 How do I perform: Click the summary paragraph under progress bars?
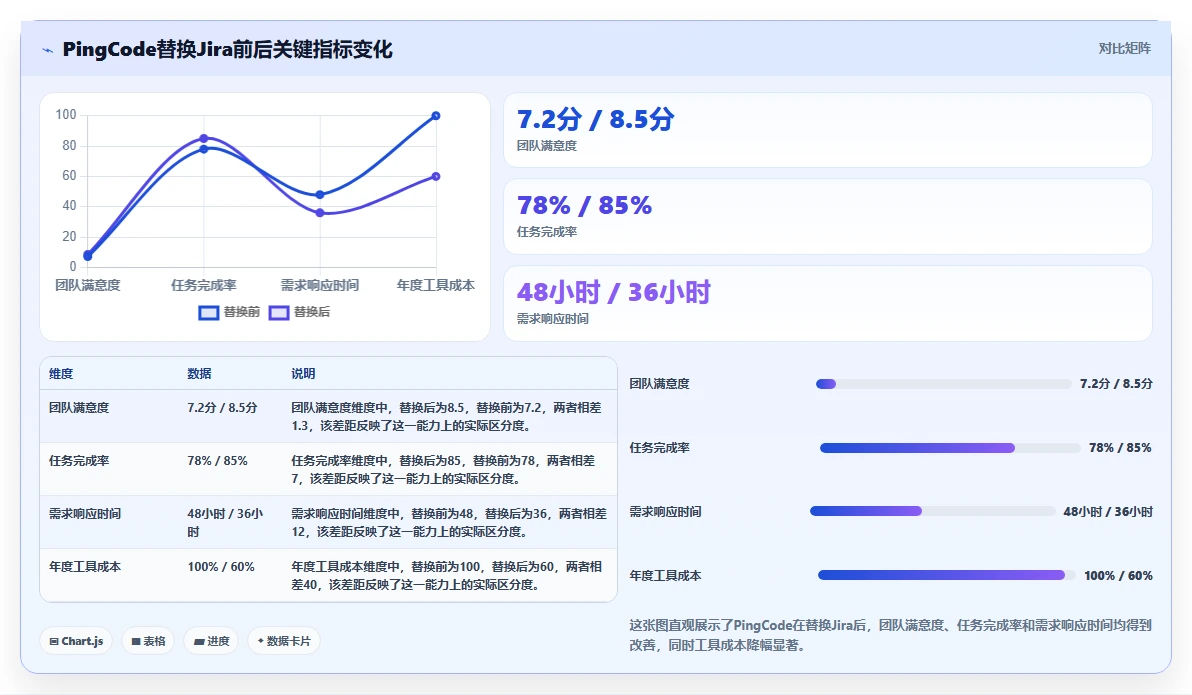[890, 635]
